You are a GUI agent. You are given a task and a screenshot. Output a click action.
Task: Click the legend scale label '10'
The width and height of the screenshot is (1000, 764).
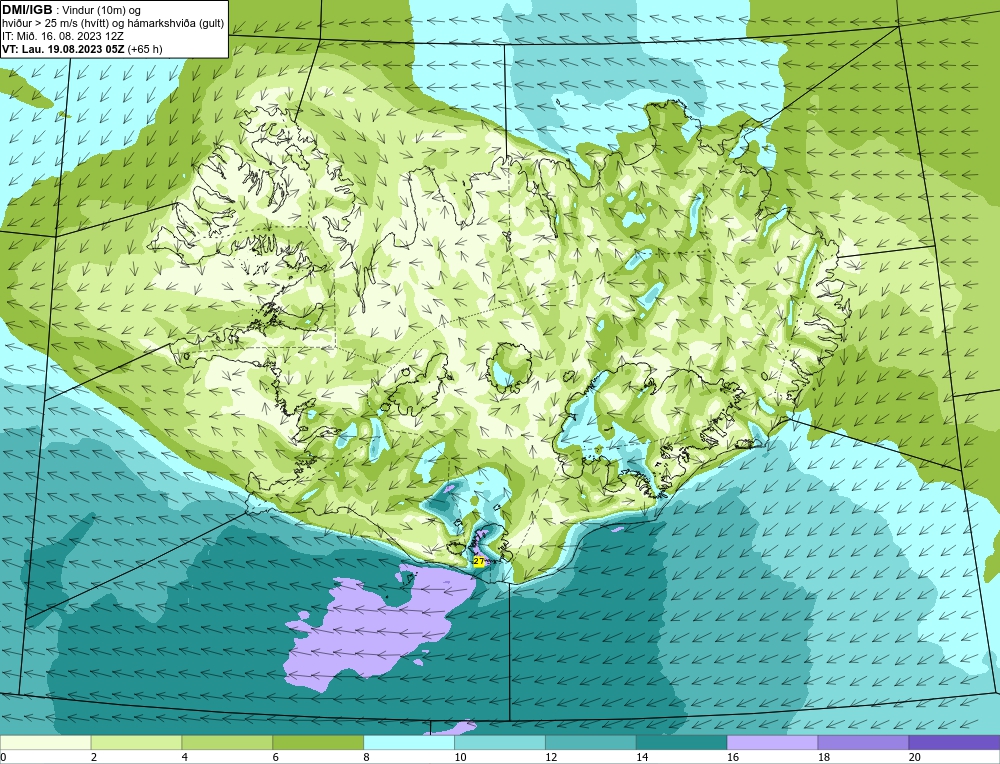pos(460,757)
